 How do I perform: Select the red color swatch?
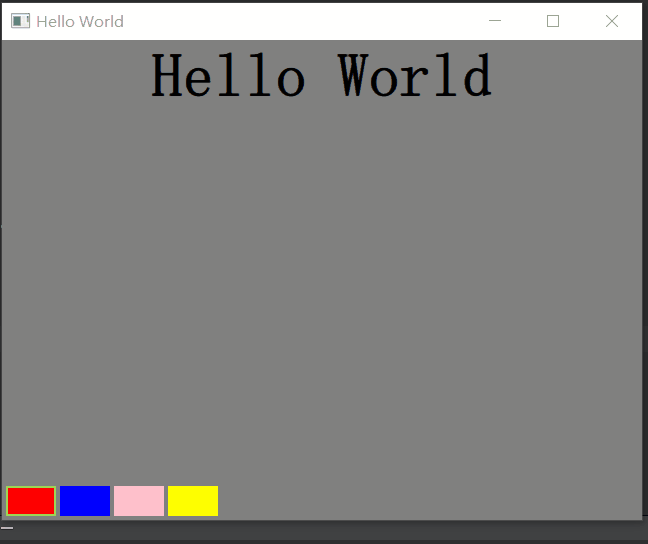click(31, 501)
